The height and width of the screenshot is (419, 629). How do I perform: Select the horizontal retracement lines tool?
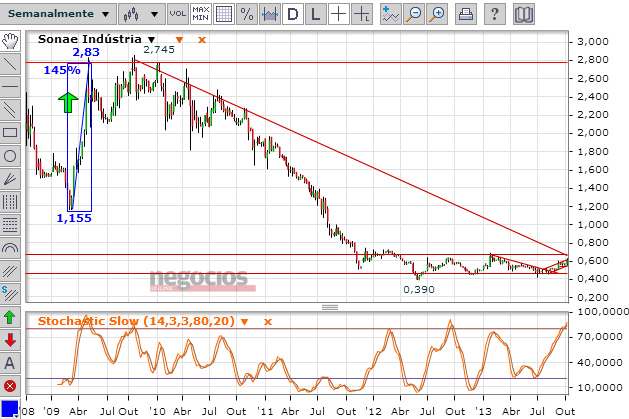(x=10, y=225)
